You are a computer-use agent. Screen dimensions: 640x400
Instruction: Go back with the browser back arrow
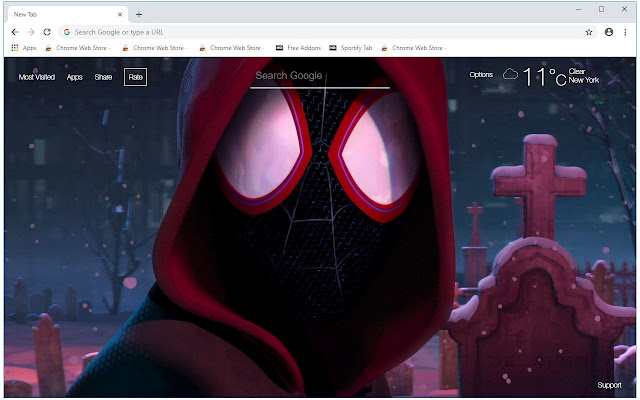[x=15, y=32]
